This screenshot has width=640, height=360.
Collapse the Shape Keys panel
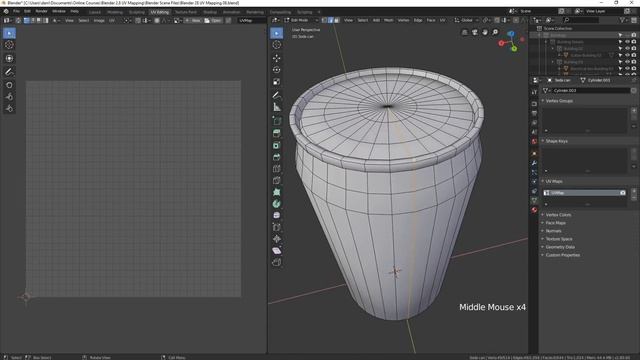tap(557, 141)
